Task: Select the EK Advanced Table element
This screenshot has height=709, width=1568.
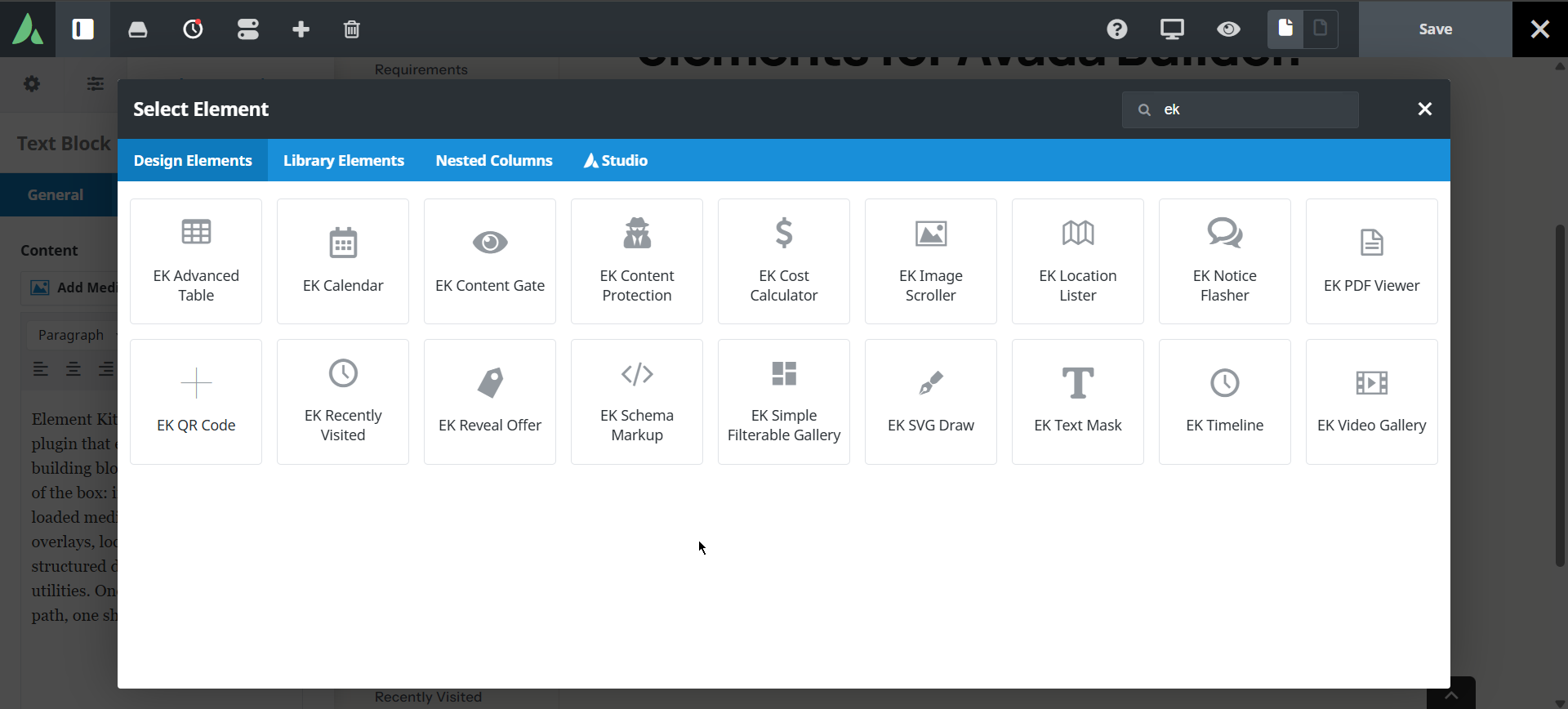Action: point(196,261)
